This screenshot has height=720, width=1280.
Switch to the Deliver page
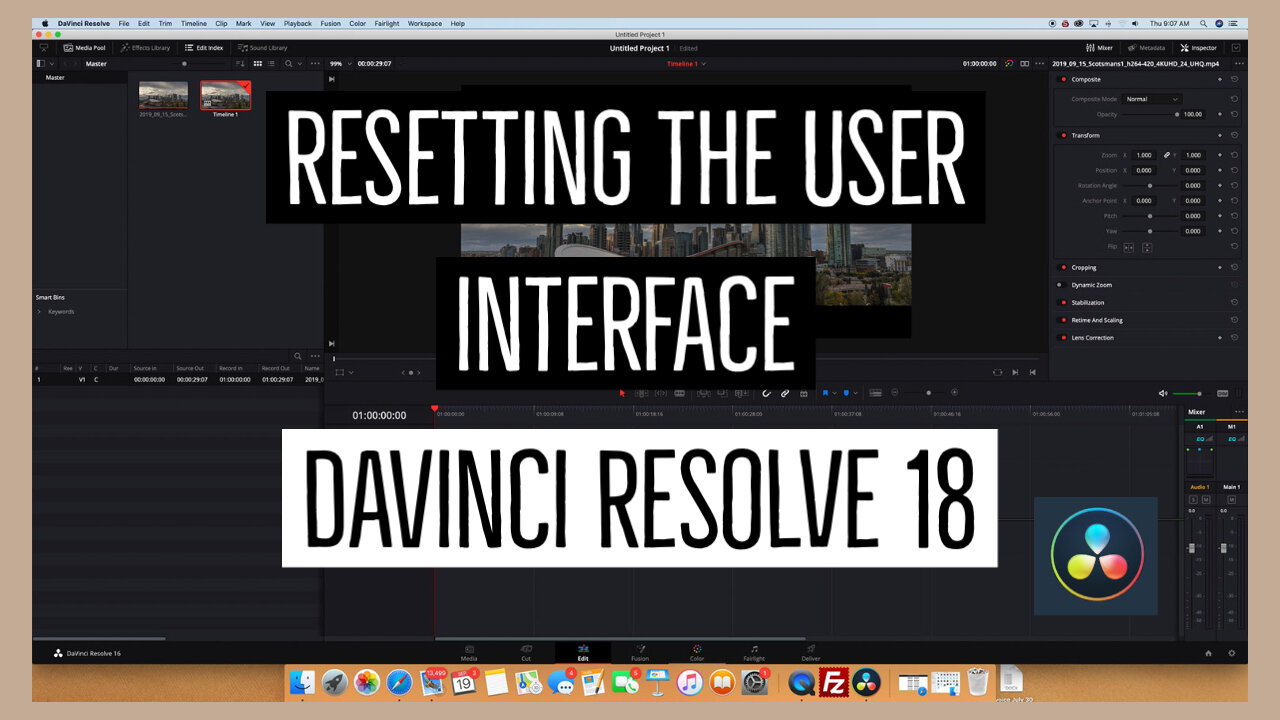[811, 653]
